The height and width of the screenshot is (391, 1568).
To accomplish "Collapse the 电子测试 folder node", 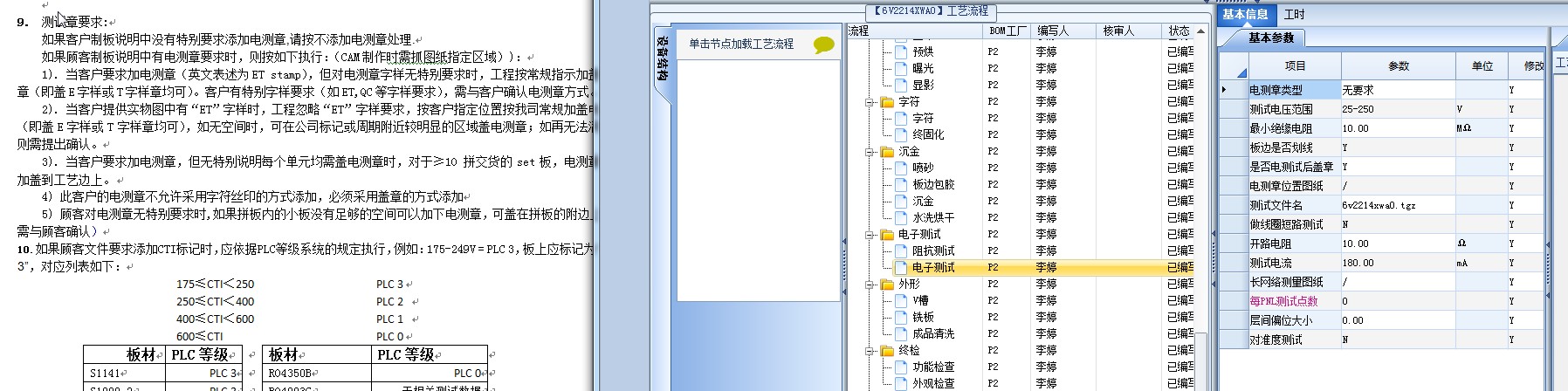I will [870, 235].
